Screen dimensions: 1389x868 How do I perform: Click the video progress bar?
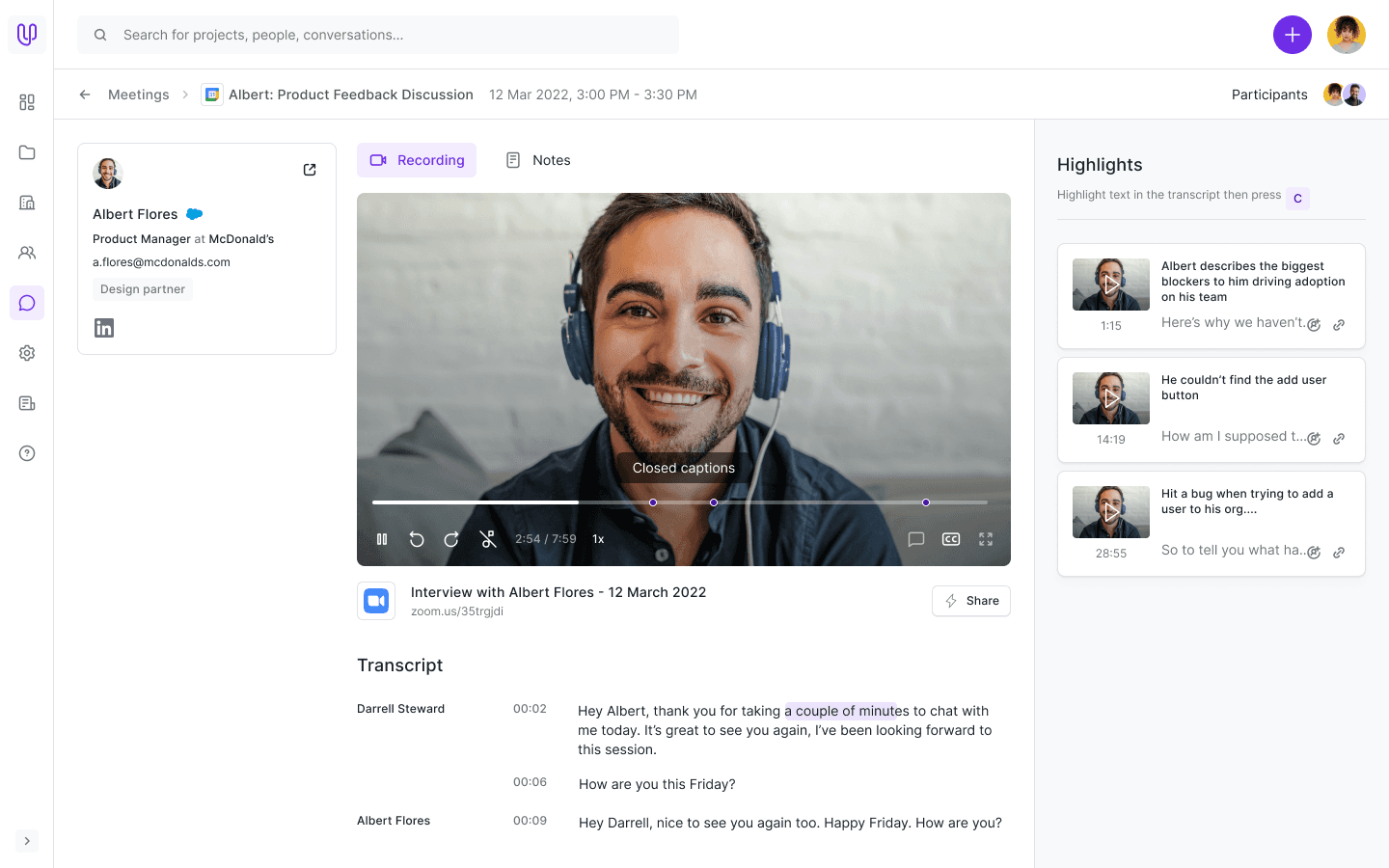[x=680, y=502]
